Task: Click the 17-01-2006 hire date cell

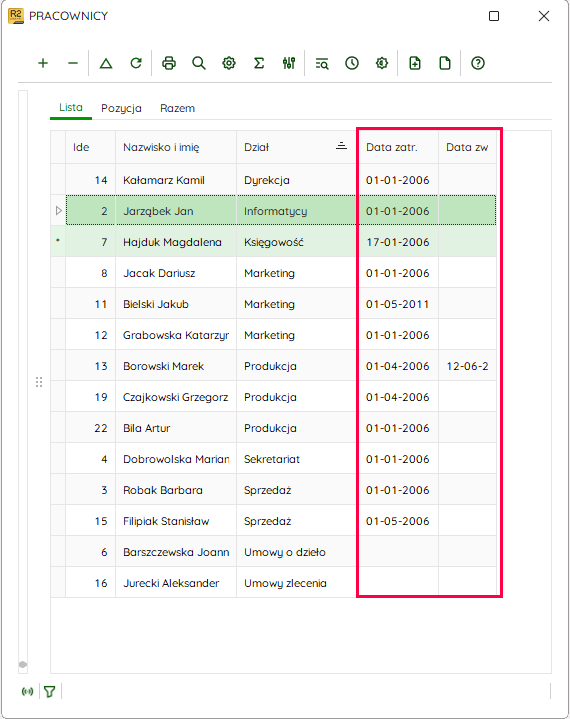Action: (x=398, y=242)
